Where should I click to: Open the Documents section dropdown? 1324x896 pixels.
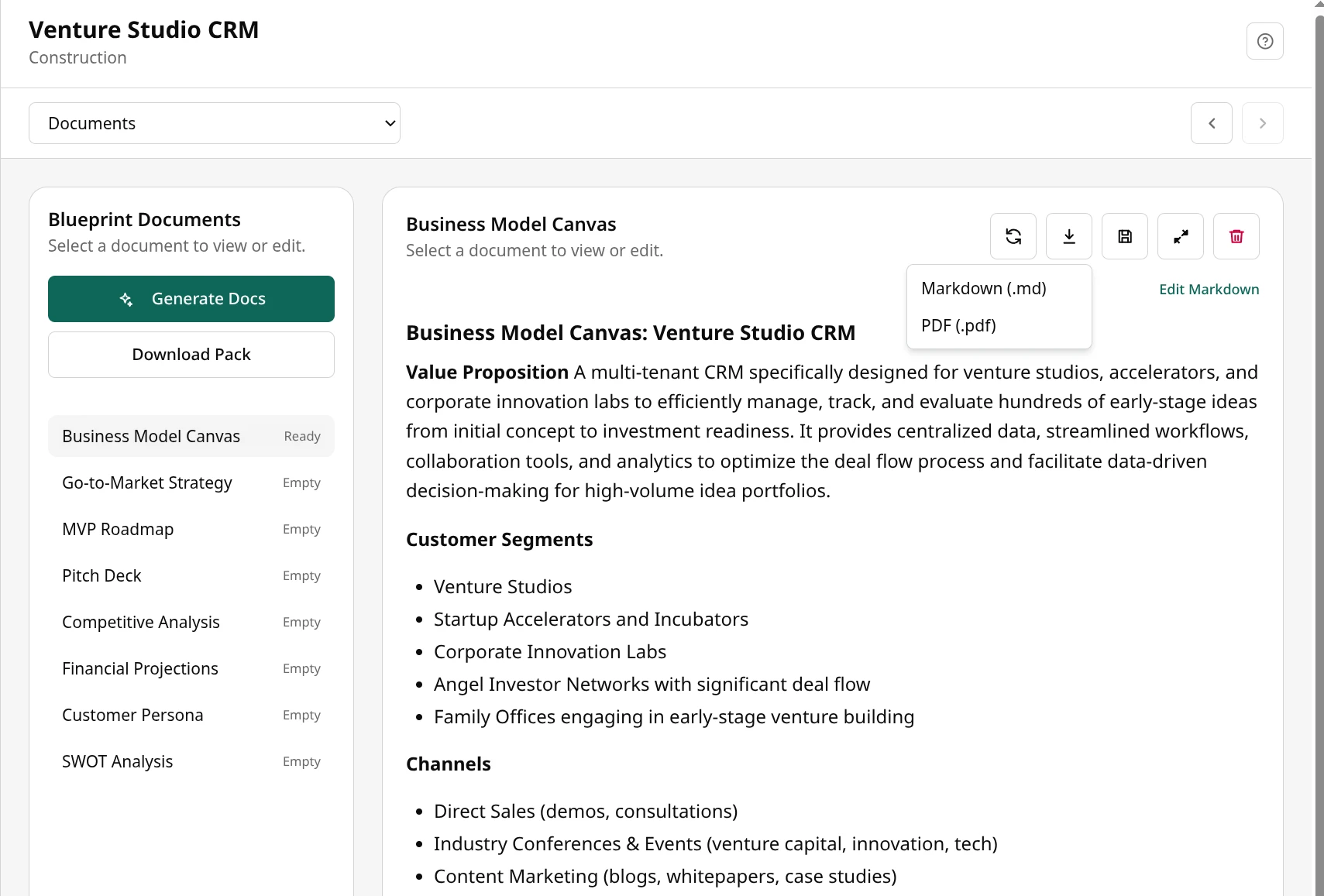point(215,123)
